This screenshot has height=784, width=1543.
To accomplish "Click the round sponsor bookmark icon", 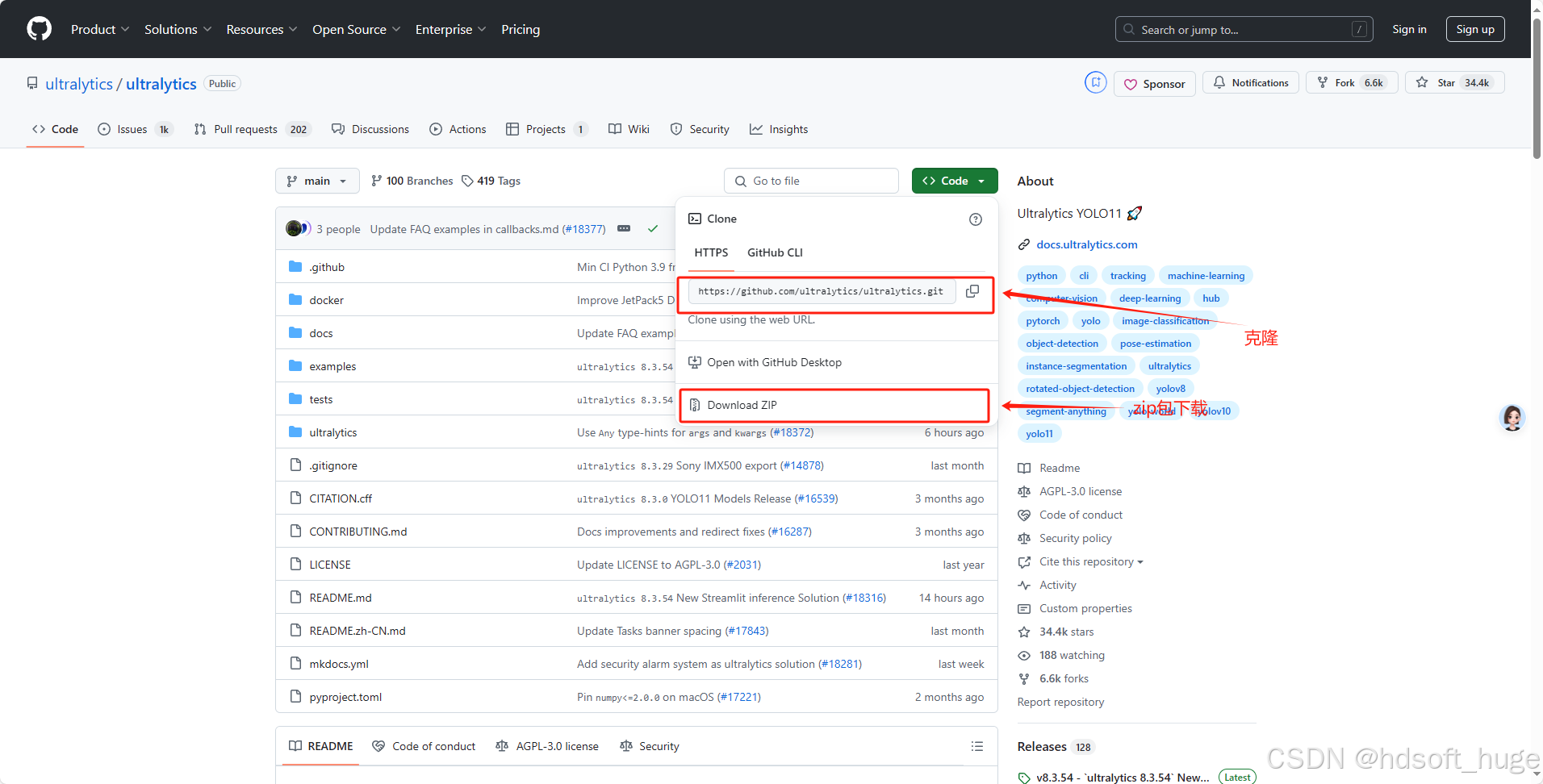I will pos(1096,82).
